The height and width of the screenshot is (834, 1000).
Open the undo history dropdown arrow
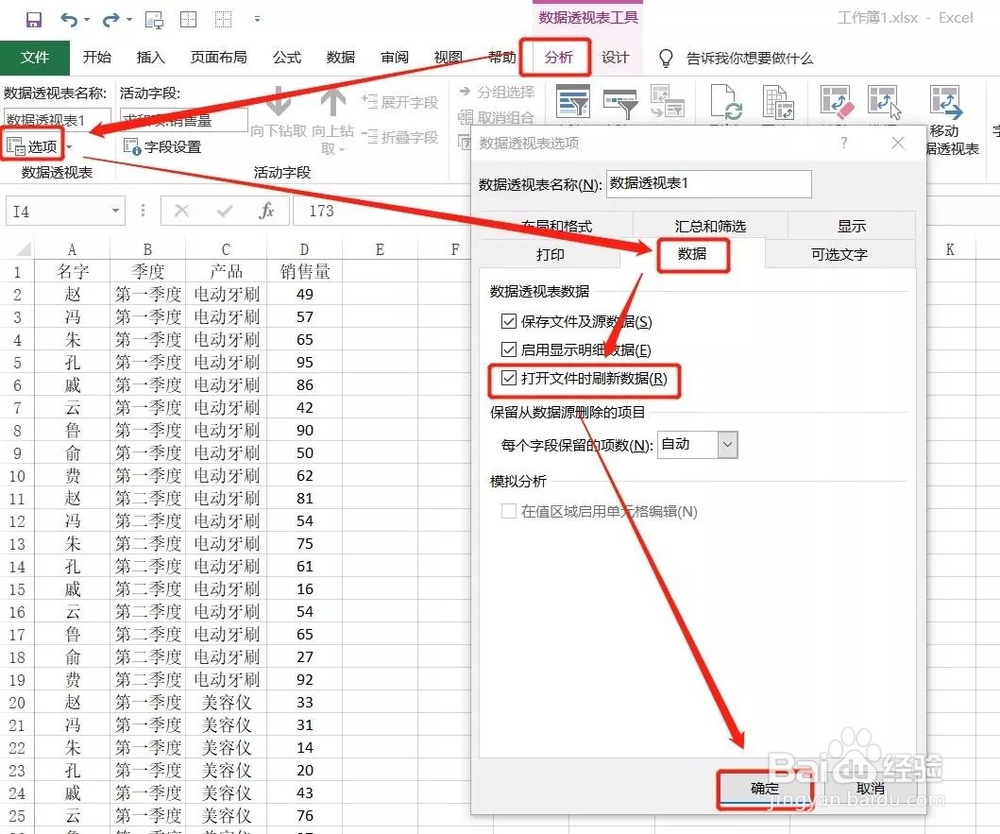pos(87,20)
